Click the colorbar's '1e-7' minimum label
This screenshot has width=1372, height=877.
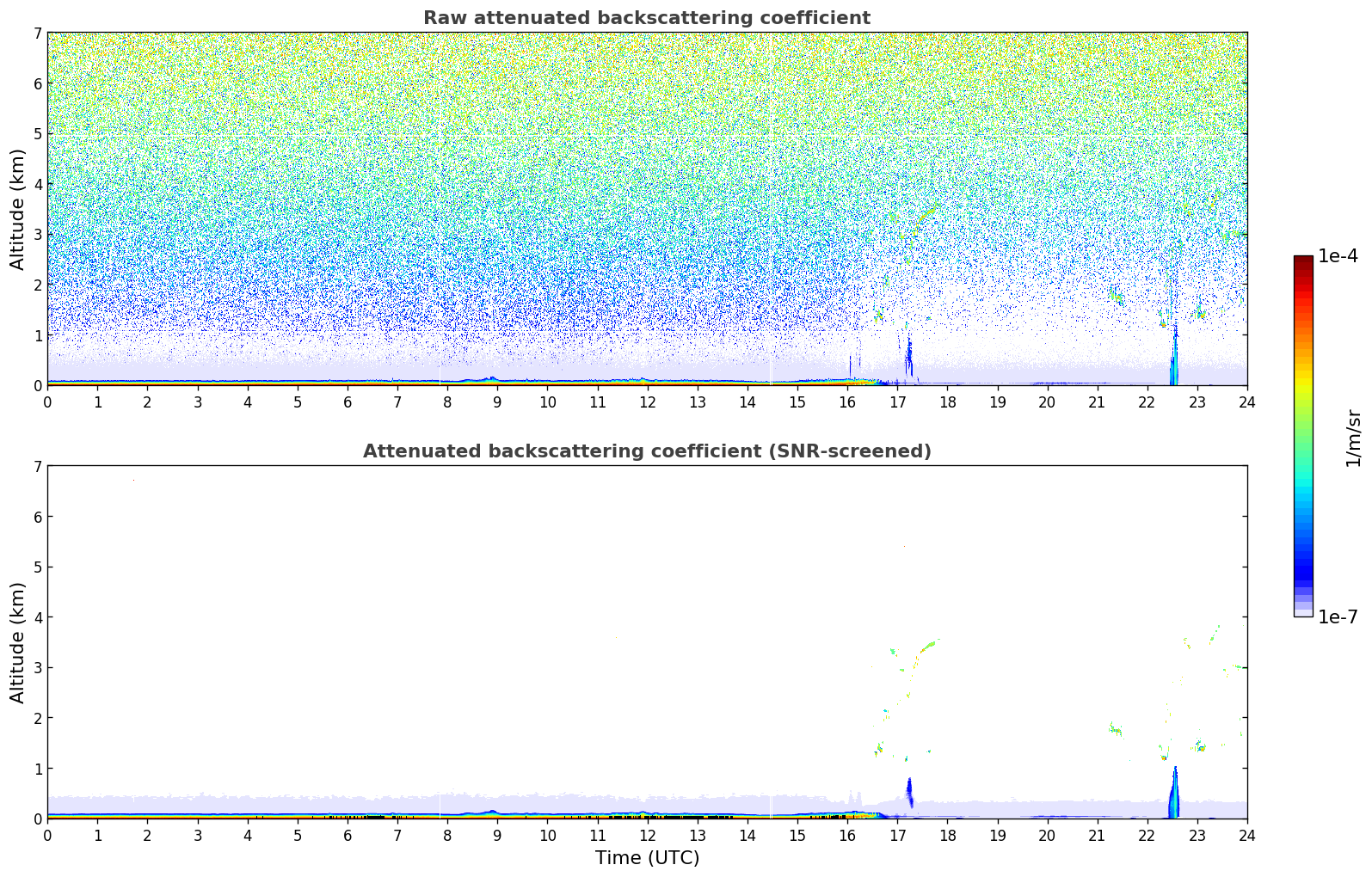pyautogui.click(x=1338, y=617)
